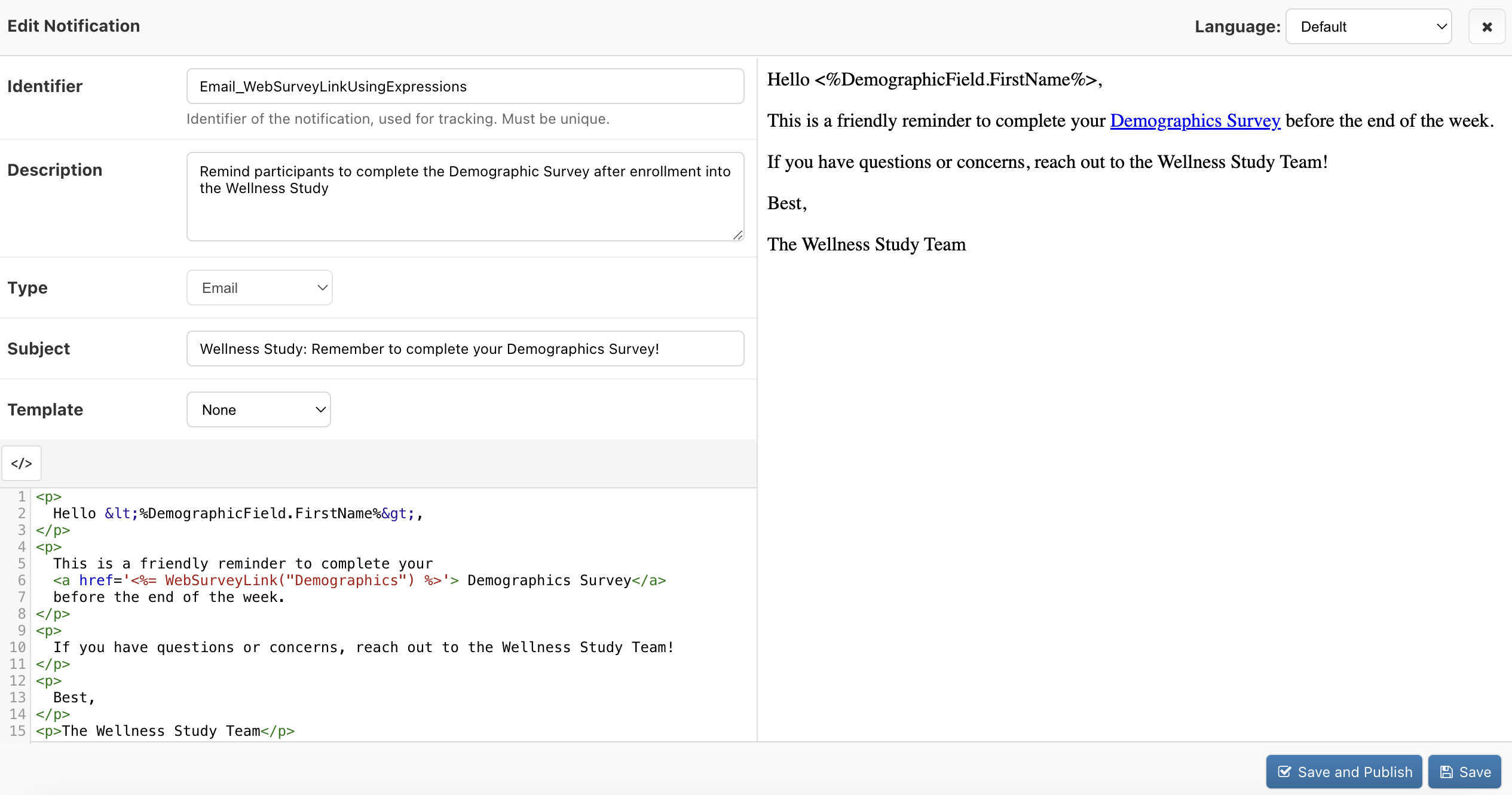The width and height of the screenshot is (1512, 795).
Task: Place cursor on line 2 greeting code
Action: [239, 513]
